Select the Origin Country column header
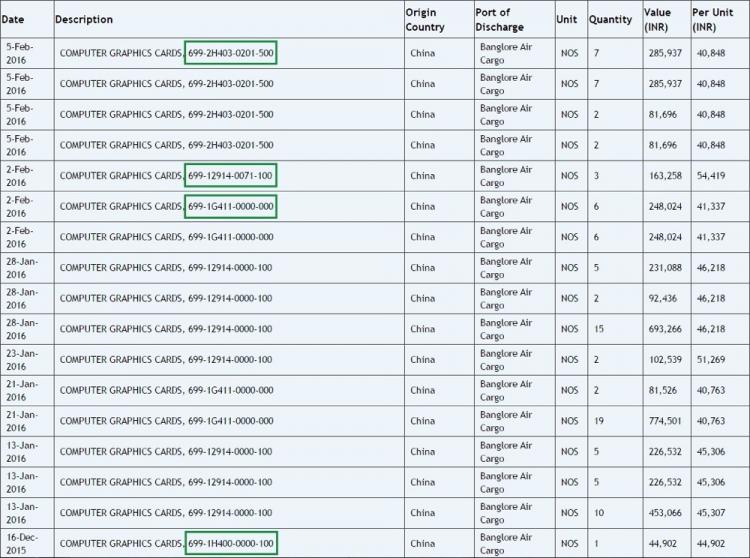Screen dimensions: 750x558 [425, 20]
